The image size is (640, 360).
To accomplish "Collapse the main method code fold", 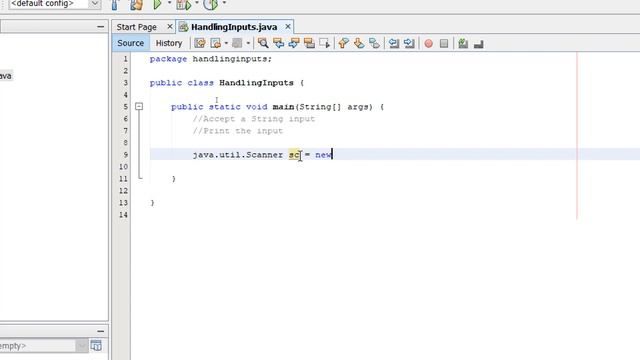I will pos(139,107).
